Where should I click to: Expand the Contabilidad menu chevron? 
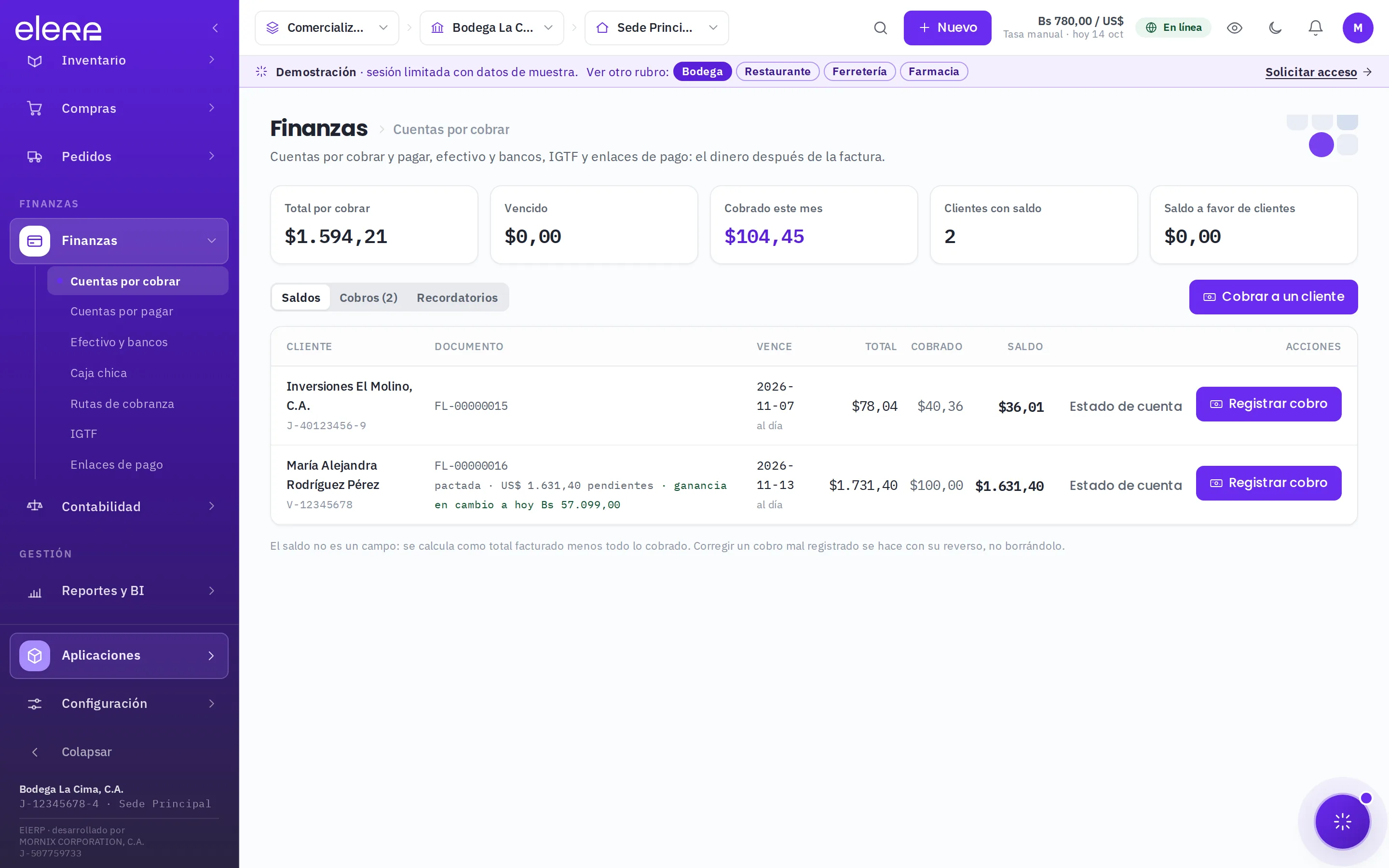pyautogui.click(x=212, y=506)
